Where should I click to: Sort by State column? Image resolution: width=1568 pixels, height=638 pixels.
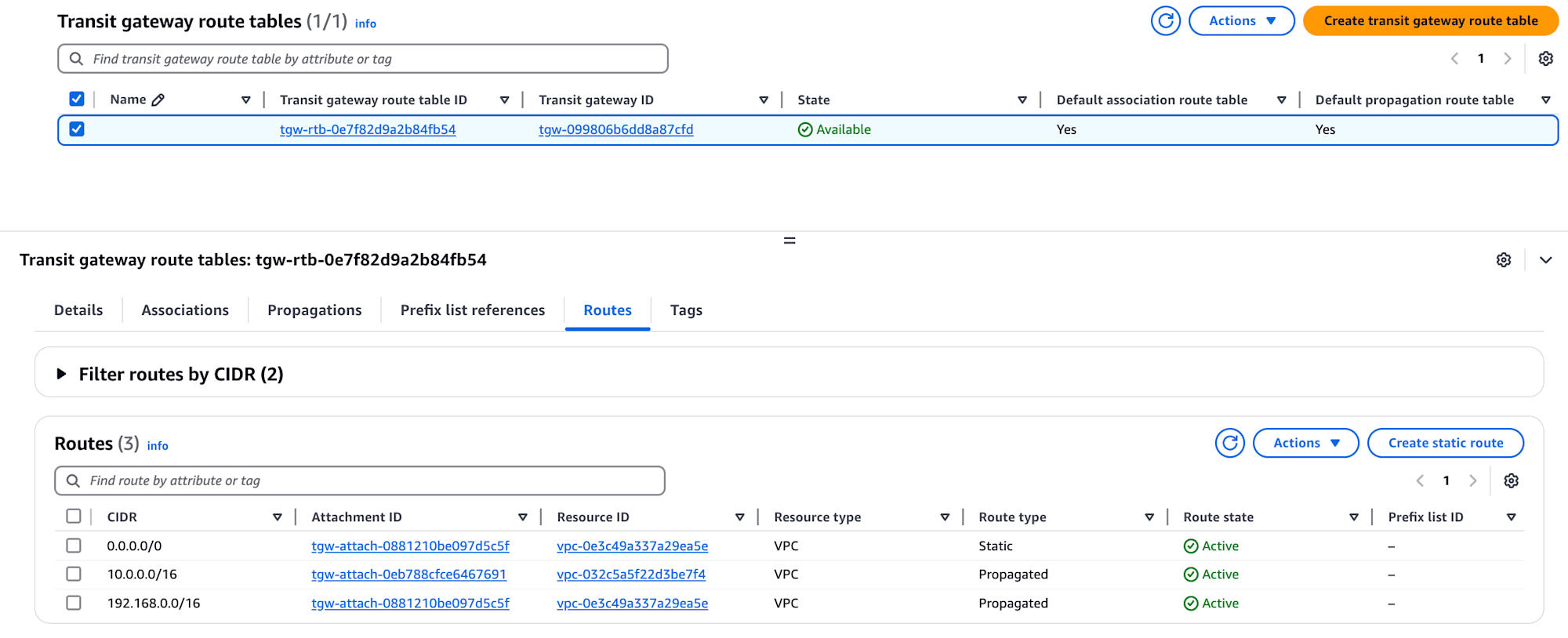[x=1022, y=100]
